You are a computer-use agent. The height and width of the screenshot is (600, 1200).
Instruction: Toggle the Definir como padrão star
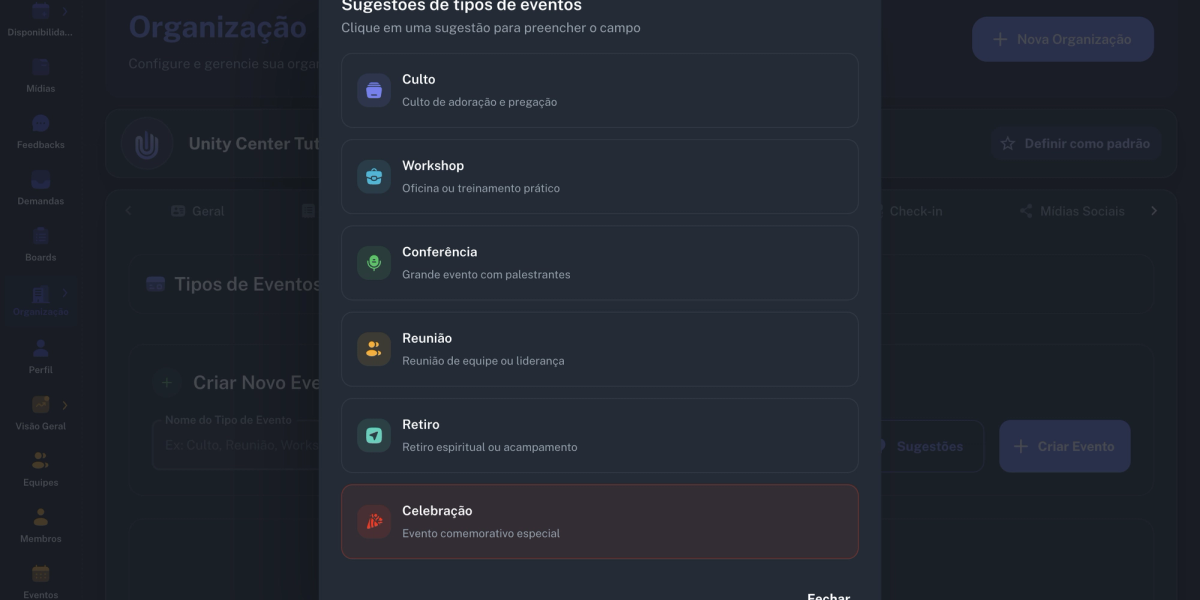pyautogui.click(x=1007, y=143)
